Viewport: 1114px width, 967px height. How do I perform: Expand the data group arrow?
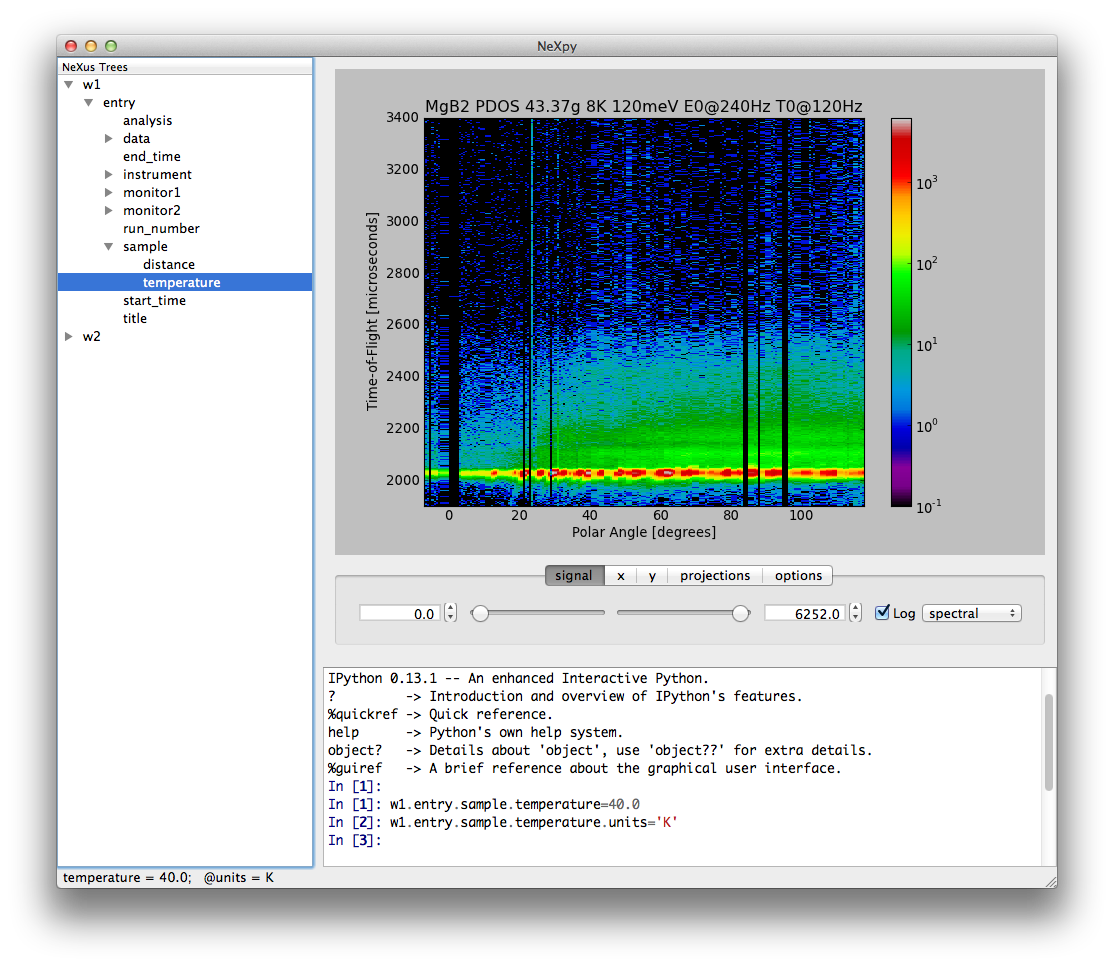tap(109, 139)
